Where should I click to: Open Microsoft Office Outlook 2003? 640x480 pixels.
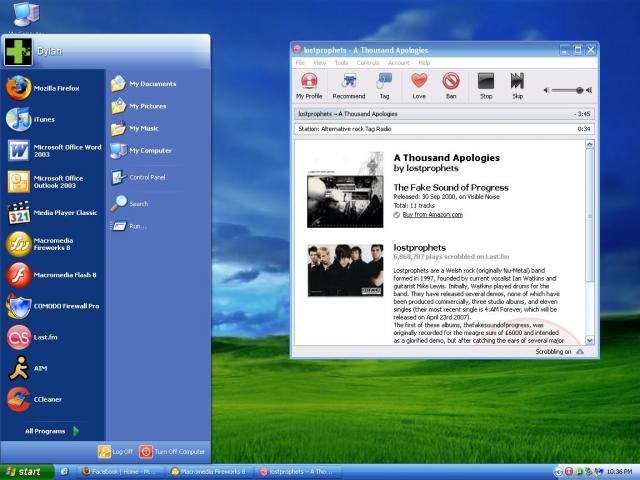coord(53,182)
